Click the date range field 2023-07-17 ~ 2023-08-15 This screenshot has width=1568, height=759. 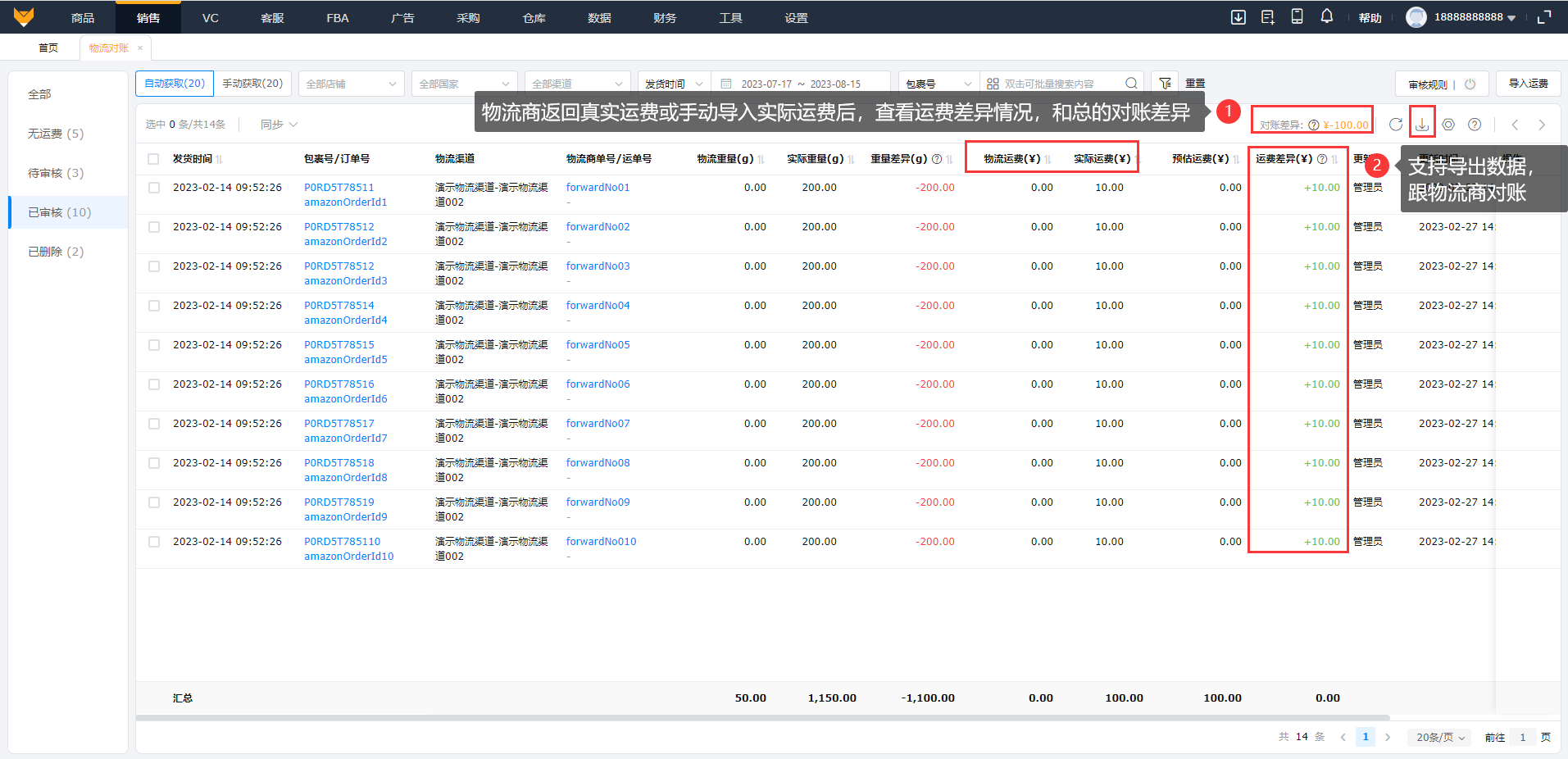(800, 84)
